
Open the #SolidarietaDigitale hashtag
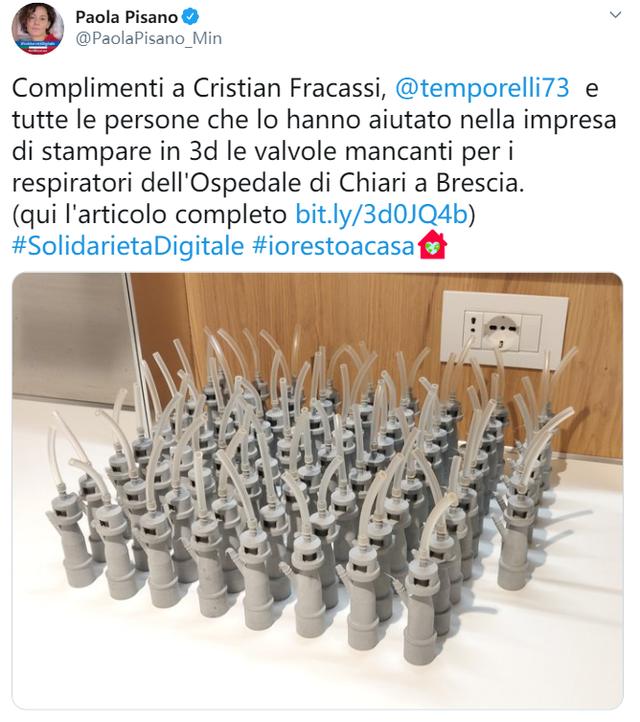click(x=128, y=246)
